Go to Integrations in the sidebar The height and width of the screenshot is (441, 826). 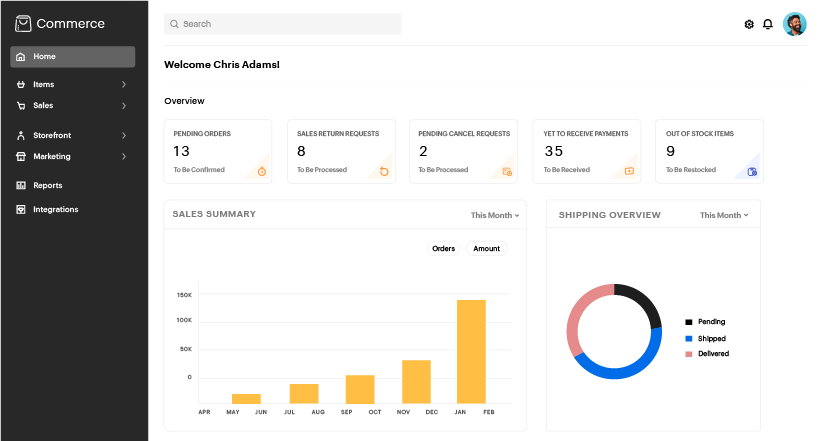coord(55,209)
